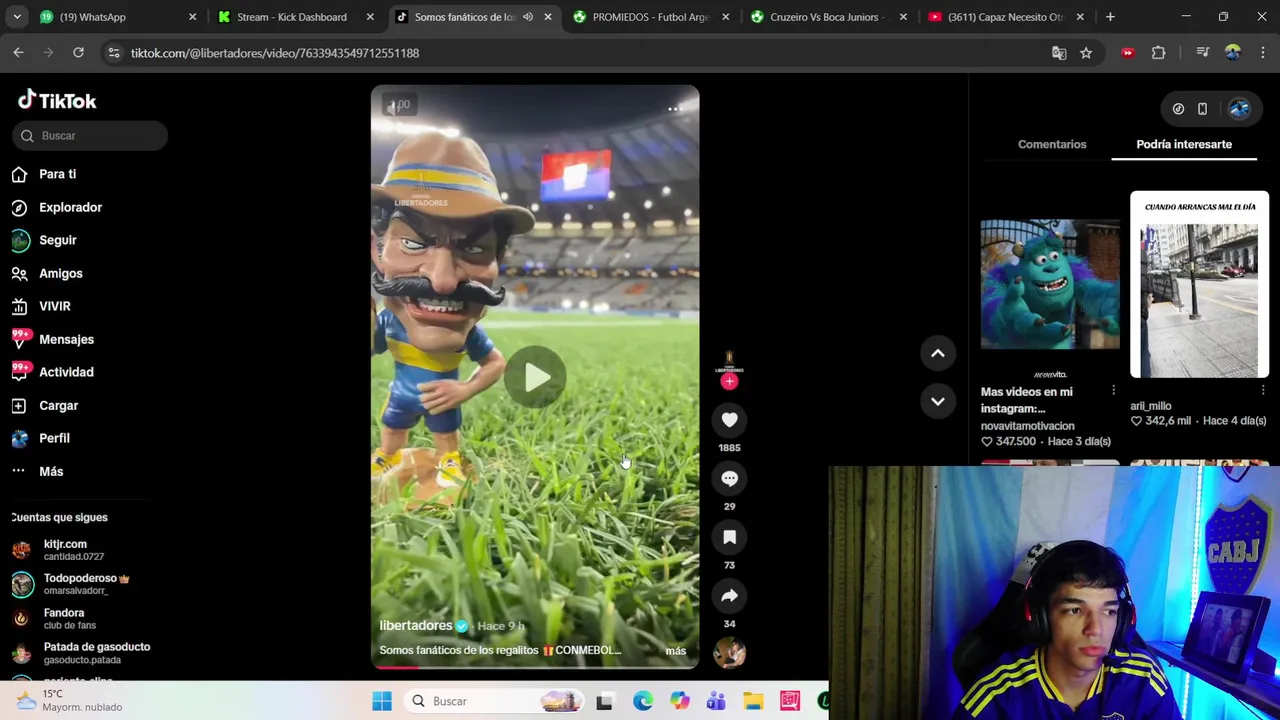
Task: Seek on the video progress bar
Action: pyautogui.click(x=535, y=667)
